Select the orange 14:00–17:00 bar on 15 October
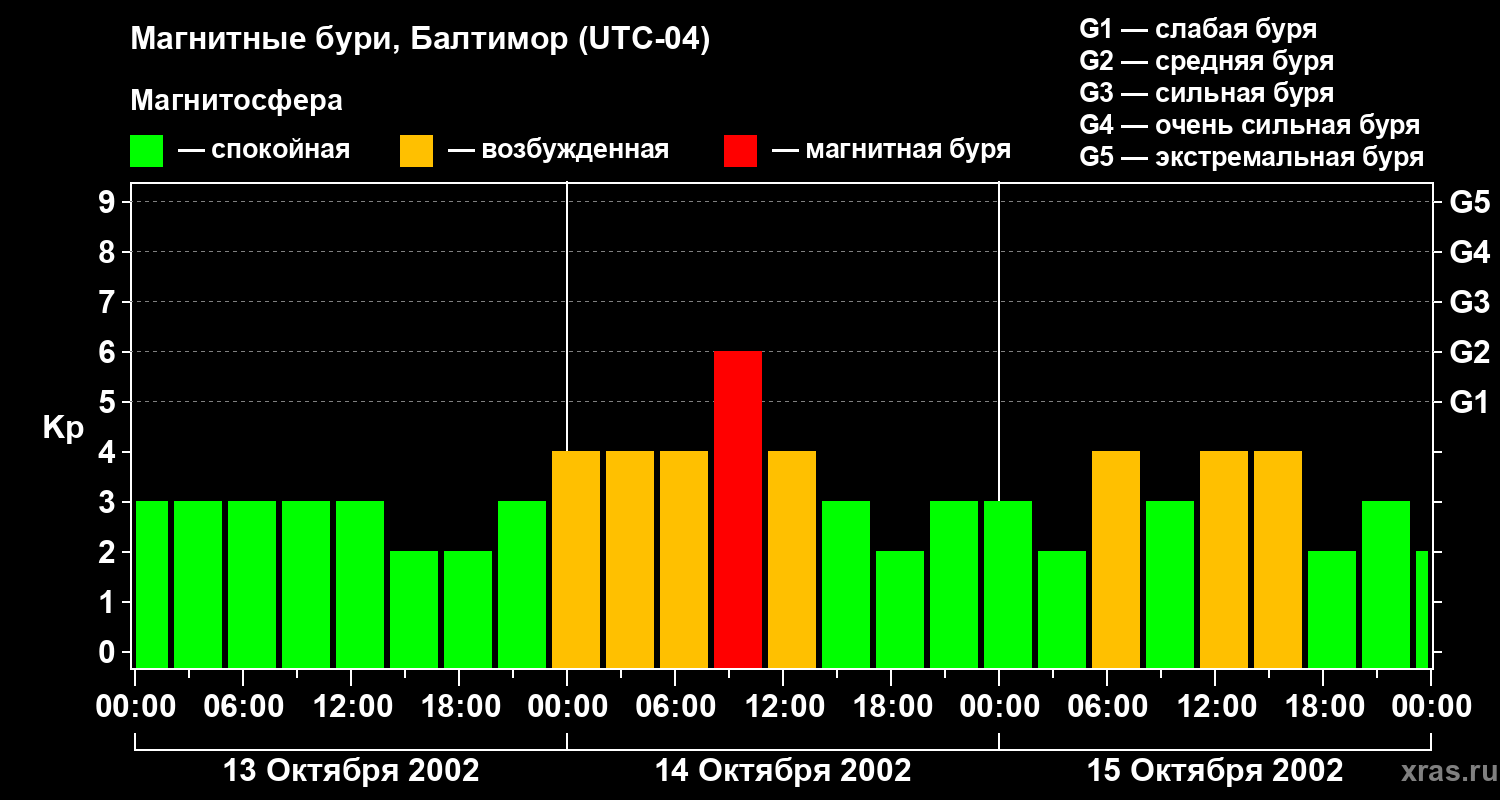 point(1278,560)
